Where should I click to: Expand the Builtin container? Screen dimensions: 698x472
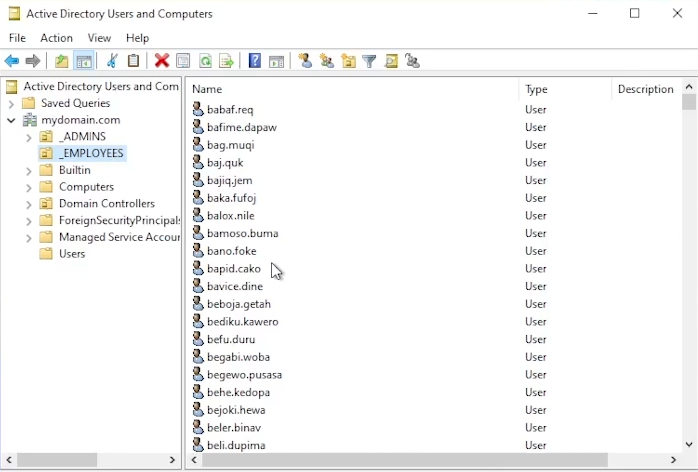click(29, 171)
